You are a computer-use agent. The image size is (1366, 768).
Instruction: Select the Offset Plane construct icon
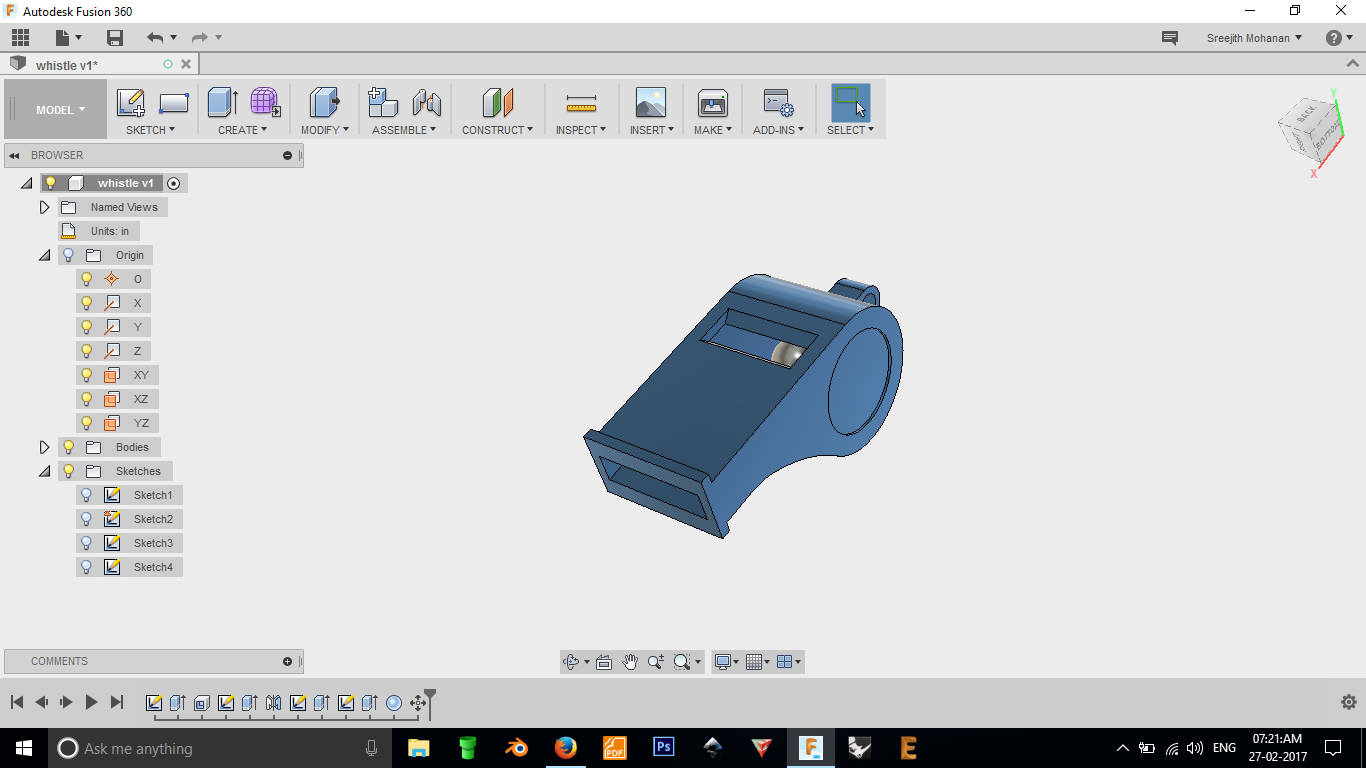click(497, 102)
